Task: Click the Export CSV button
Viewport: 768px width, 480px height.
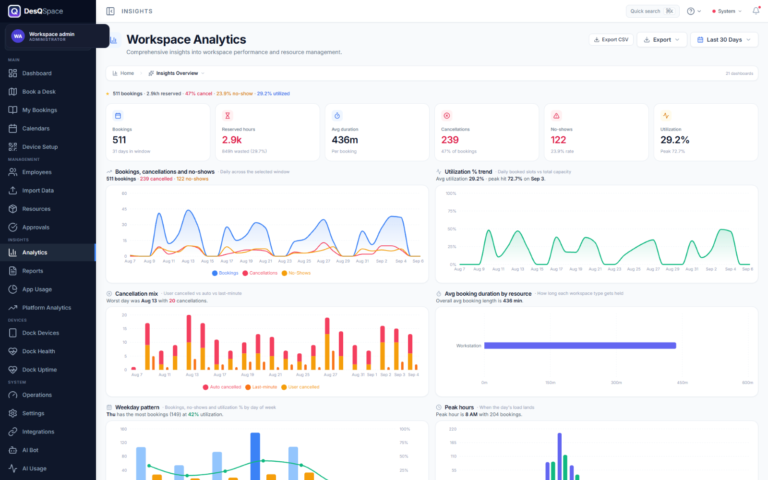Action: point(611,40)
